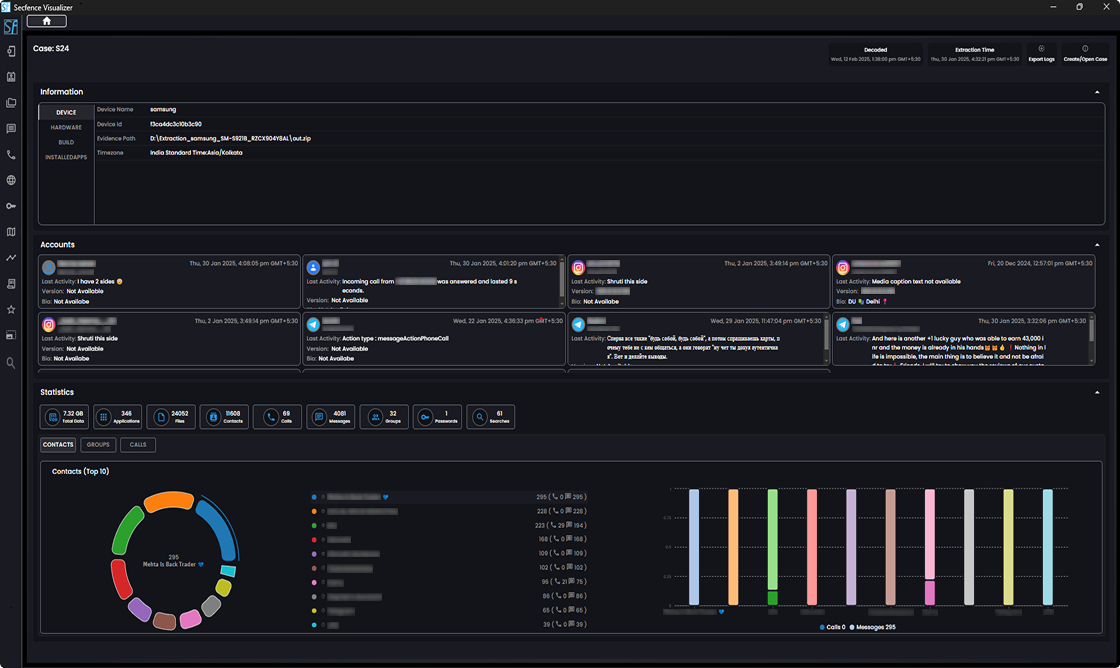Image resolution: width=1120 pixels, height=668 pixels.
Task: Click the 24052 Files statistic tile
Action: (171, 417)
